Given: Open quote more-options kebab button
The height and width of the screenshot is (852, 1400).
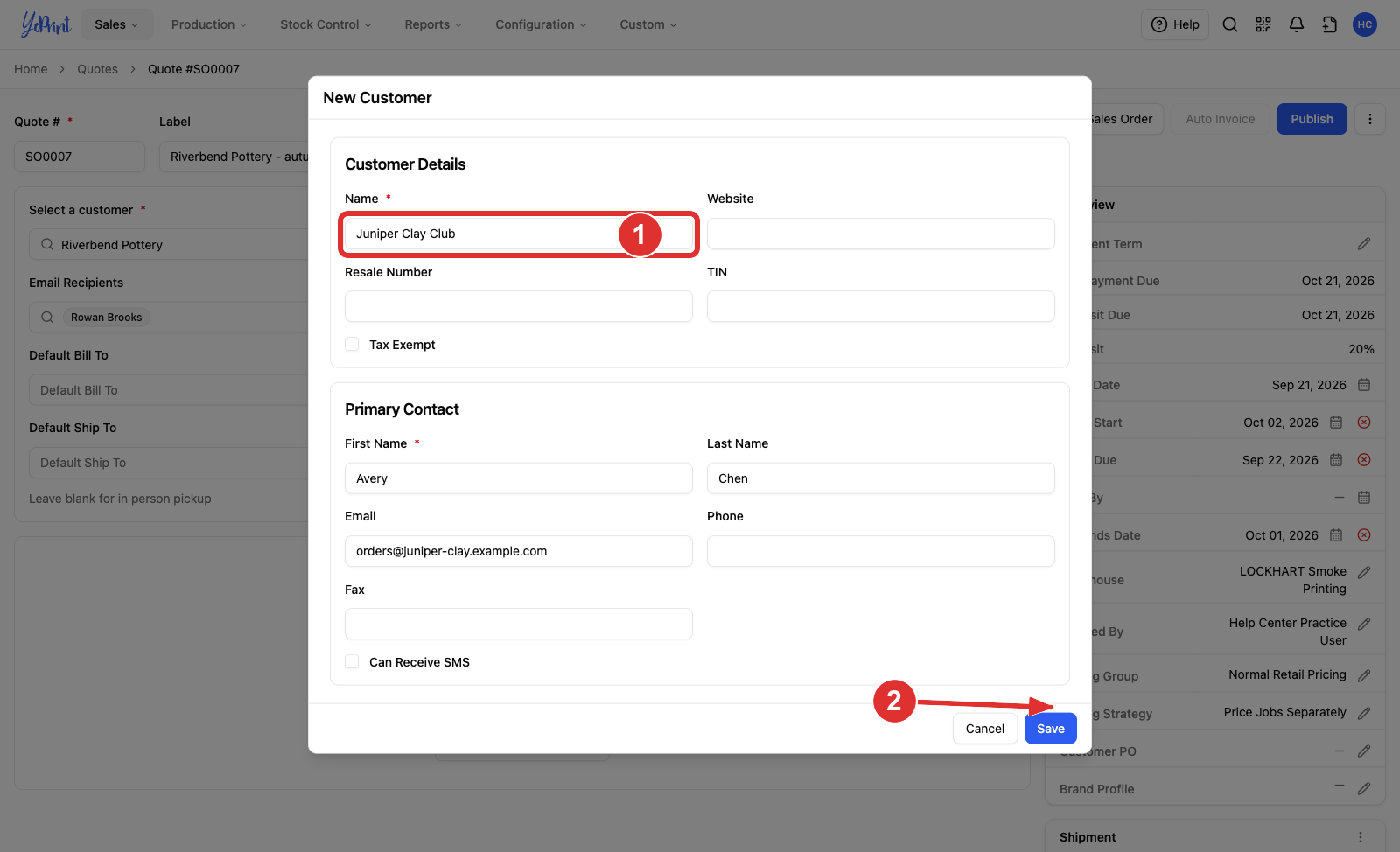Looking at the screenshot, I should (1369, 119).
